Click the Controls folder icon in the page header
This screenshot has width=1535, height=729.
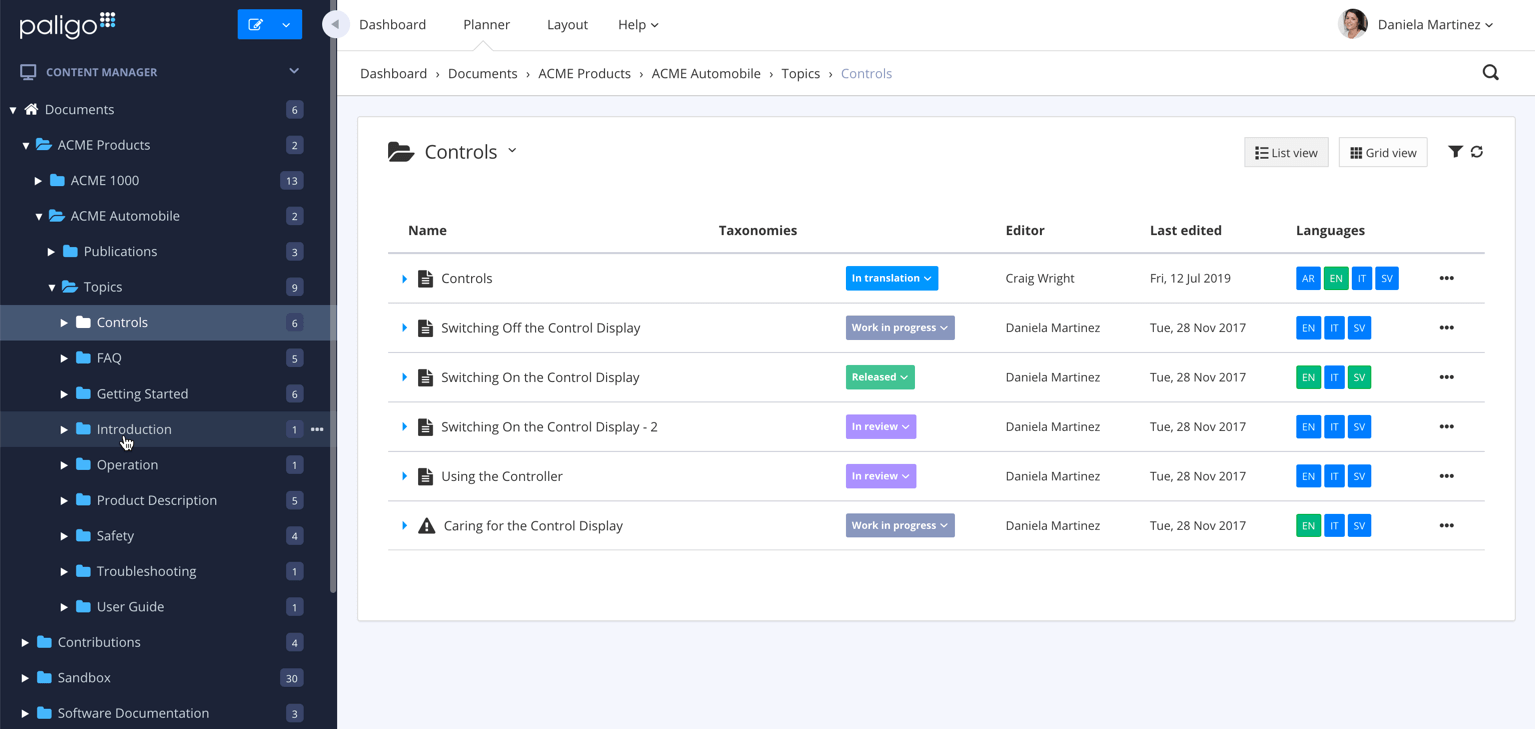coord(401,151)
